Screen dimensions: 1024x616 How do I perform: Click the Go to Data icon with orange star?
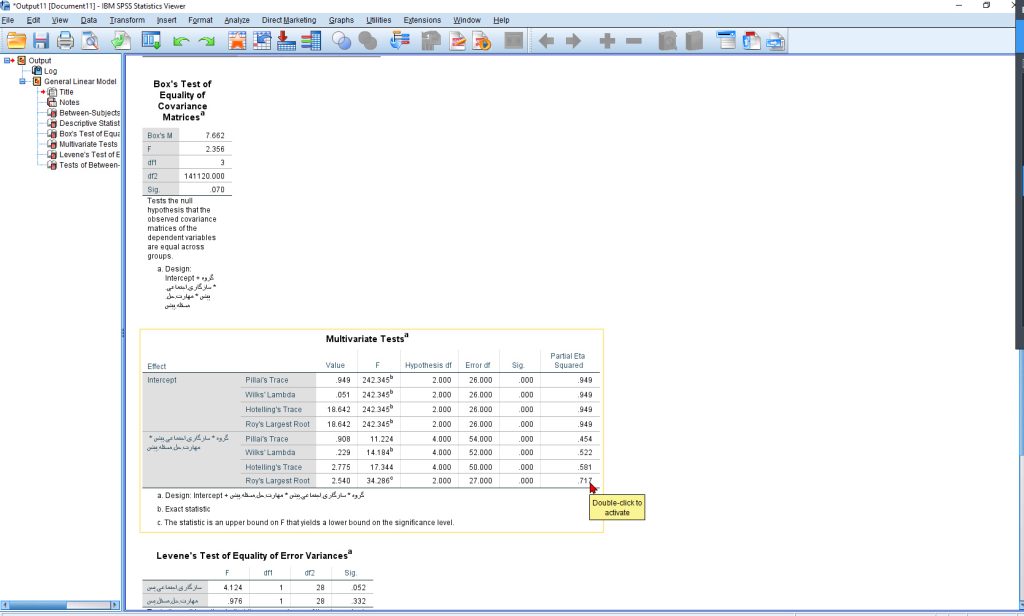coord(237,41)
